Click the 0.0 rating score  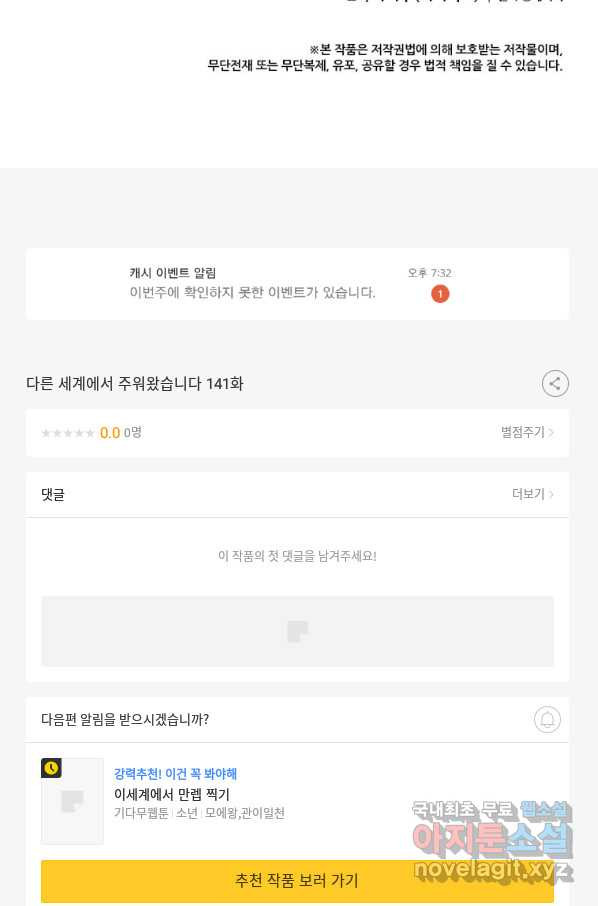pos(110,433)
